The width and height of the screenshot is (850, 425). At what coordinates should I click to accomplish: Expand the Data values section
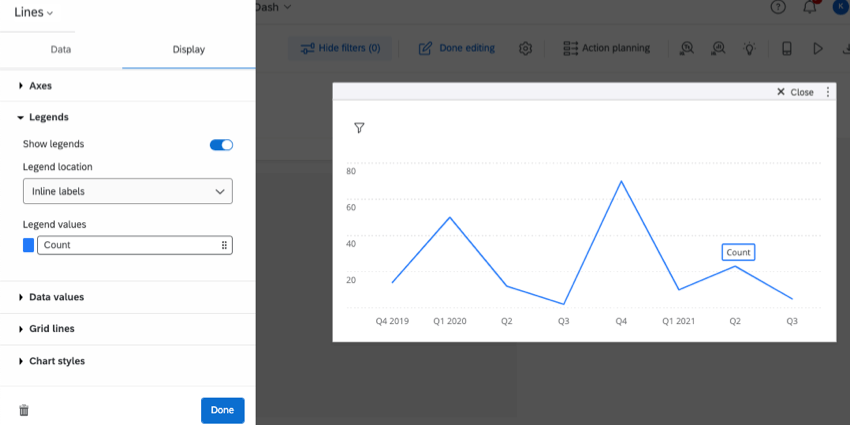[56, 297]
